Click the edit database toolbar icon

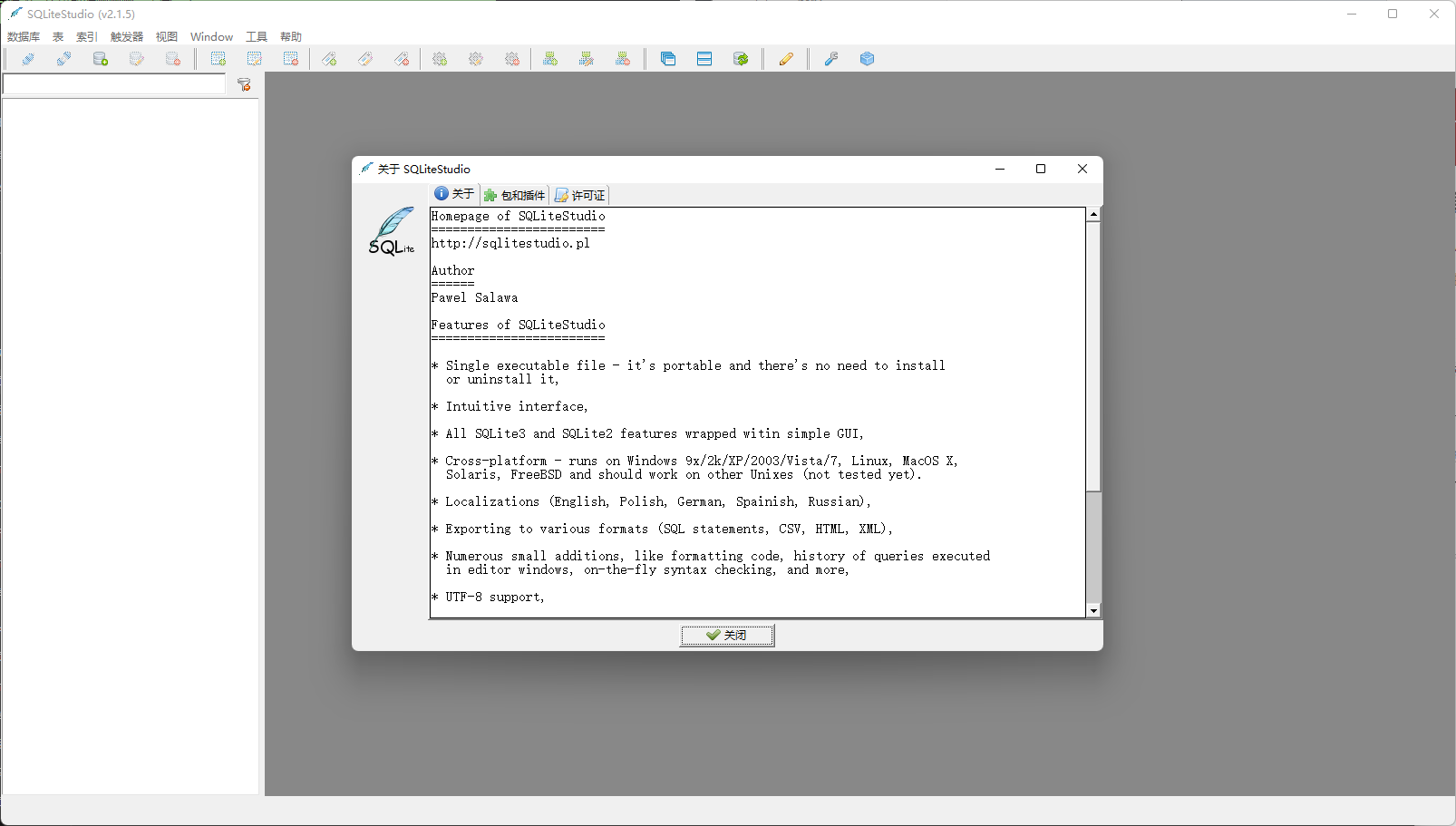(137, 59)
